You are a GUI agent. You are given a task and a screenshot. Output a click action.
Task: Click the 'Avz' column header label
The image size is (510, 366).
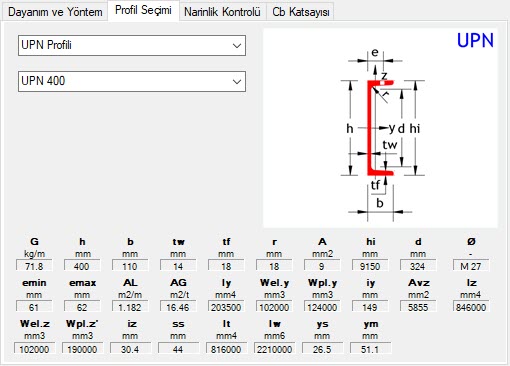point(419,283)
